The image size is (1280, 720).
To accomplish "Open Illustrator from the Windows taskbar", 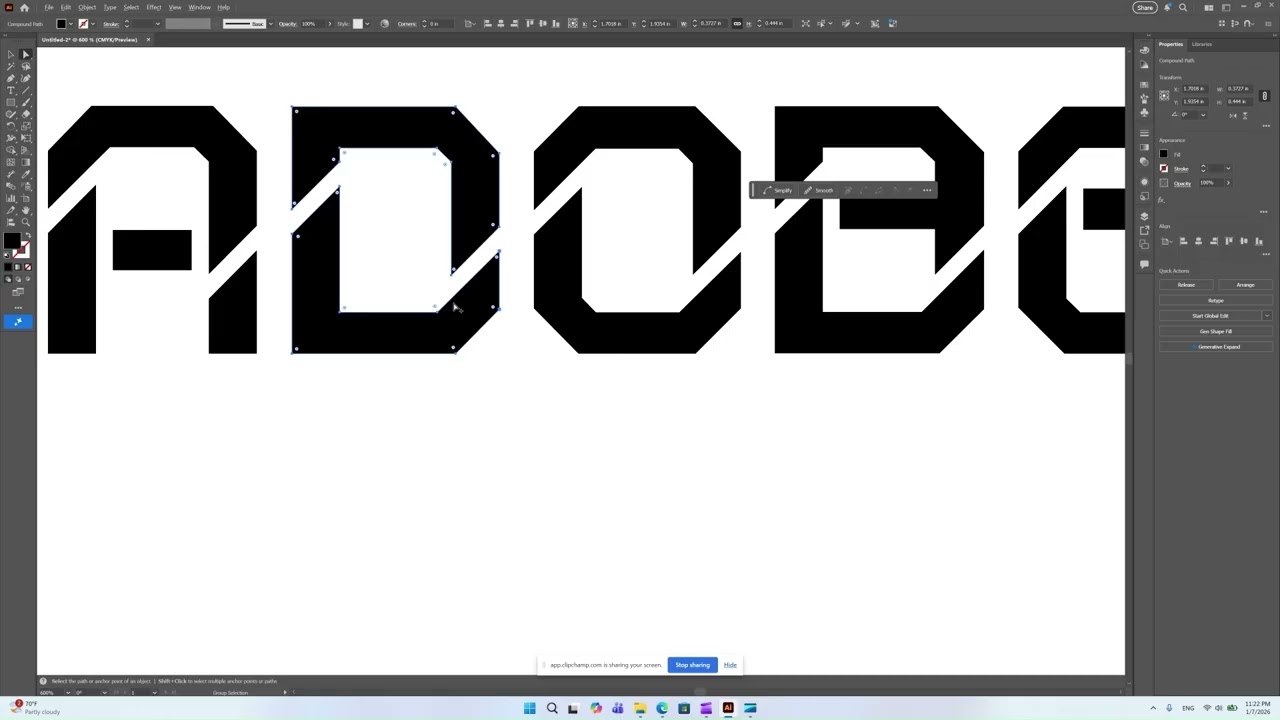I will pyautogui.click(x=728, y=708).
